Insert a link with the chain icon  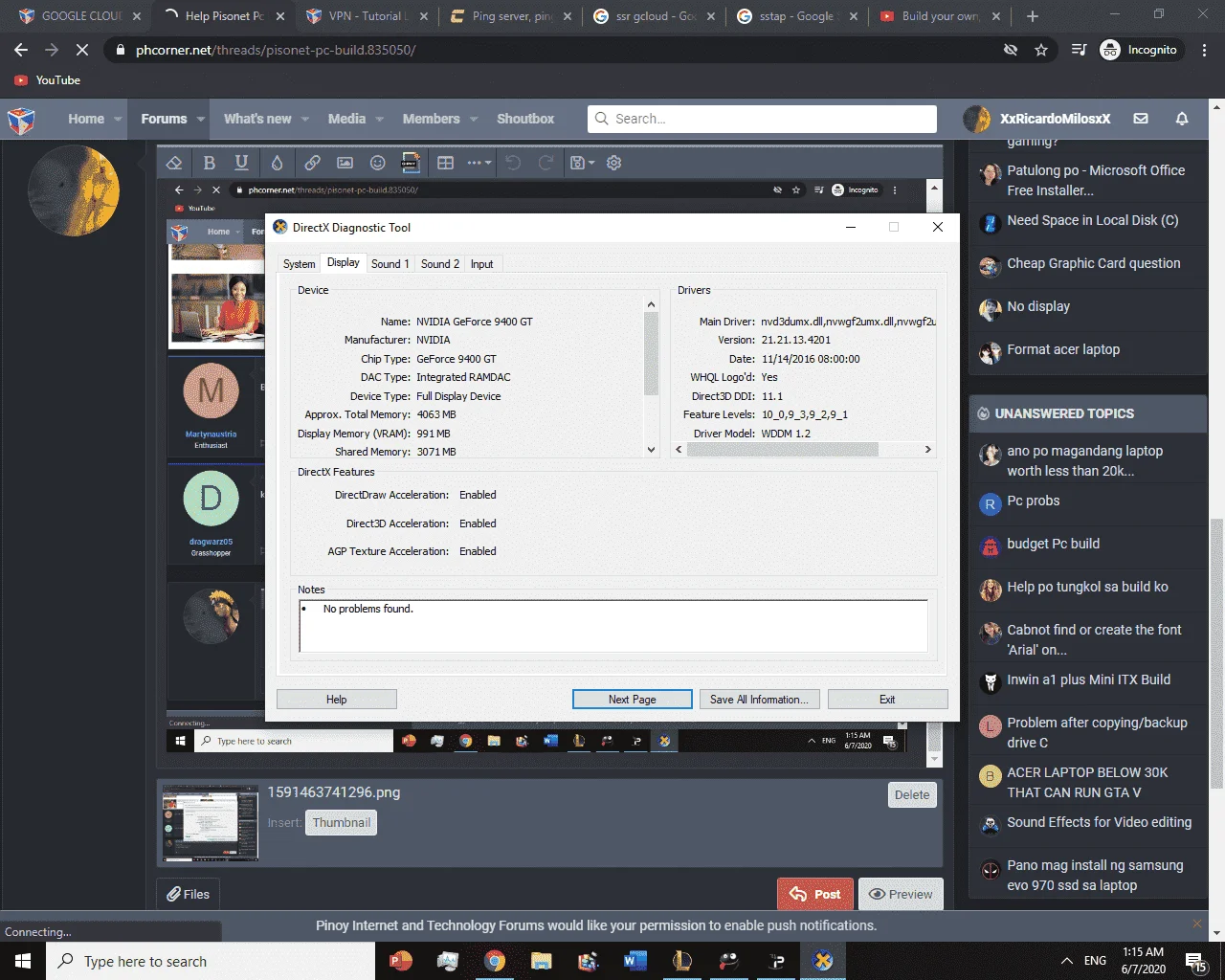[312, 163]
